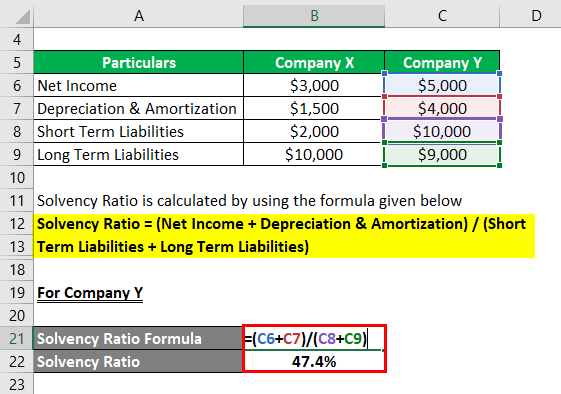The height and width of the screenshot is (394, 561).
Task: Click the Company X header cell
Action: (314, 62)
